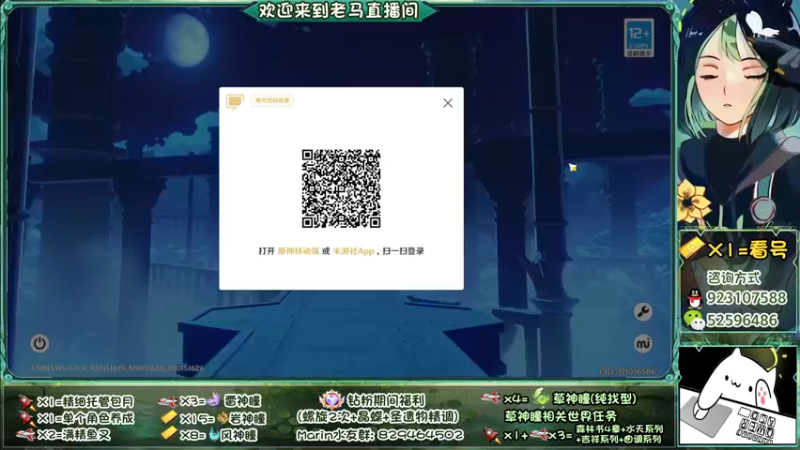Viewport: 800px width, 450px height.
Task: Open the 原神移动端 link
Action: point(298,251)
